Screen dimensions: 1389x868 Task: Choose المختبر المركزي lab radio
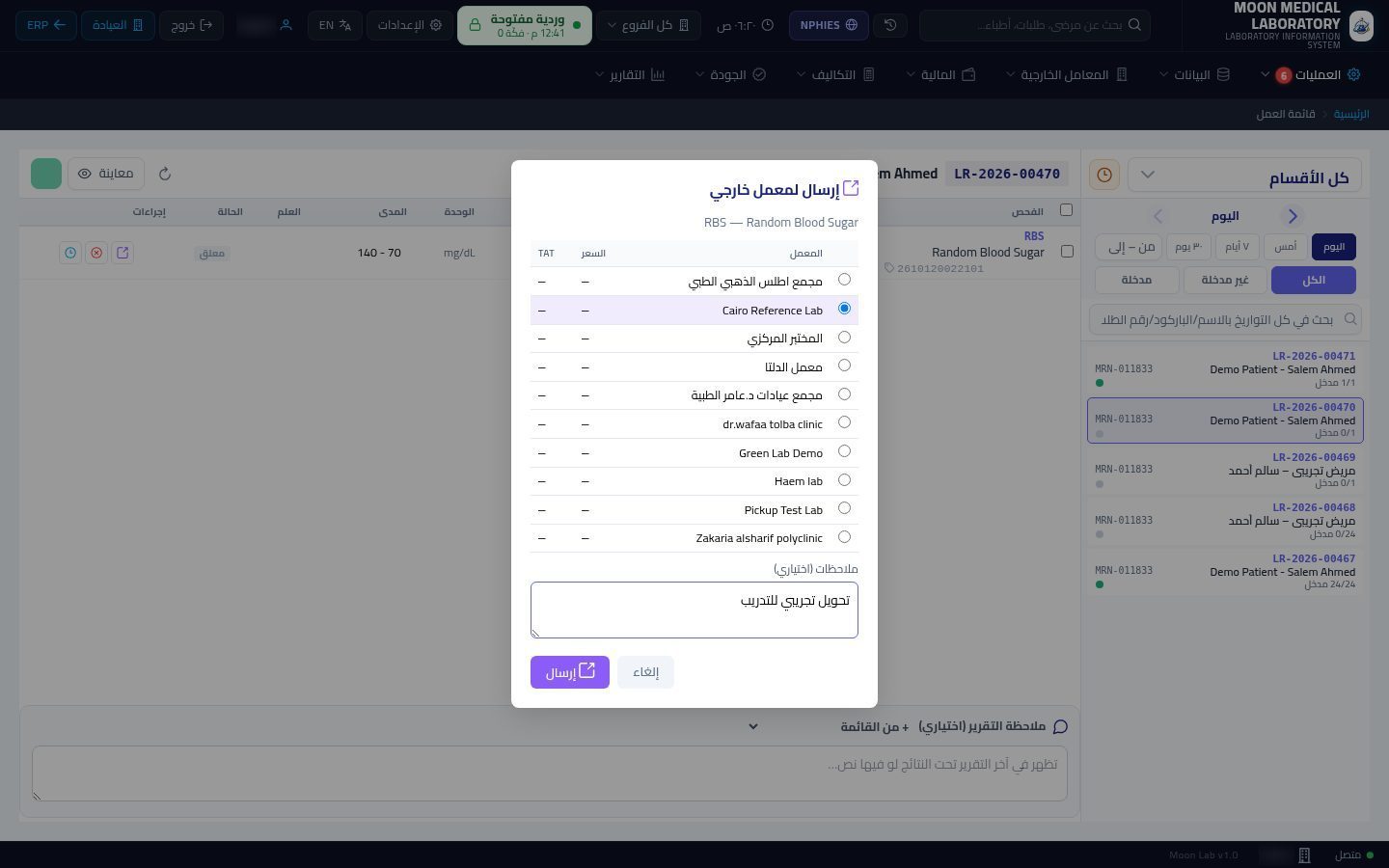844,338
